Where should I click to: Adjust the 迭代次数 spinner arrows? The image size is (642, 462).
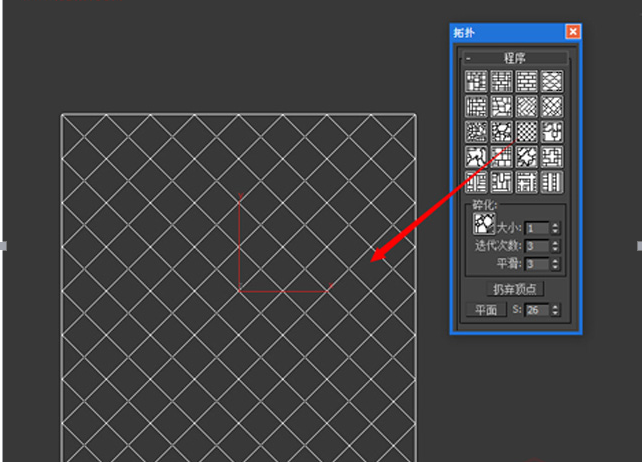pyautogui.click(x=555, y=246)
